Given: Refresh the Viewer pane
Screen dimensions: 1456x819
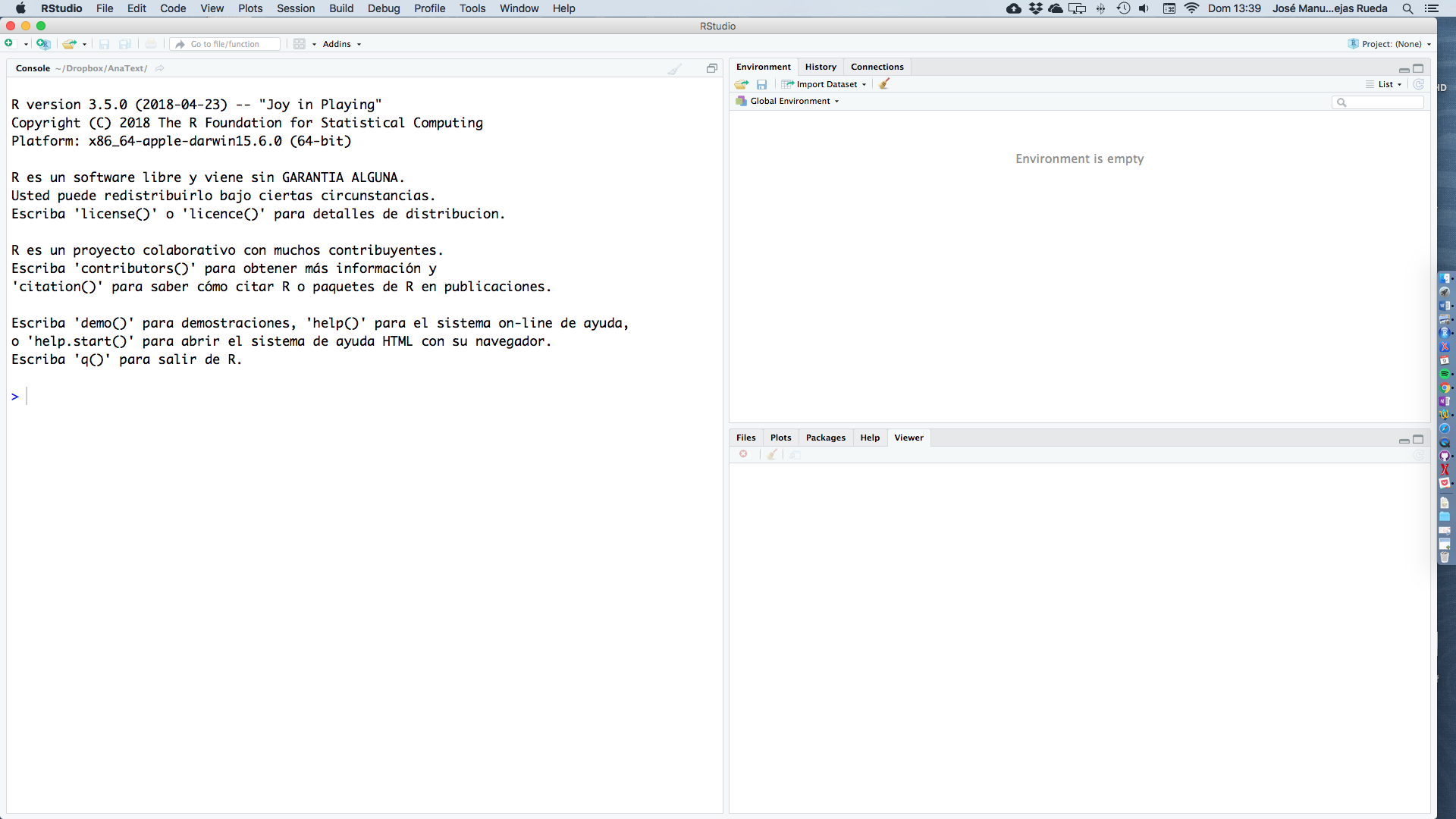Looking at the screenshot, I should point(1418,455).
